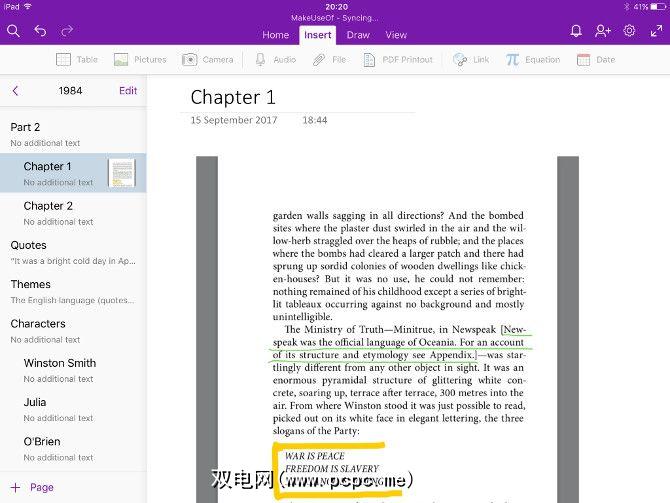Image resolution: width=670 pixels, height=503 pixels.
Task: Open the Quotes page
Action: pyautogui.click(x=73, y=252)
